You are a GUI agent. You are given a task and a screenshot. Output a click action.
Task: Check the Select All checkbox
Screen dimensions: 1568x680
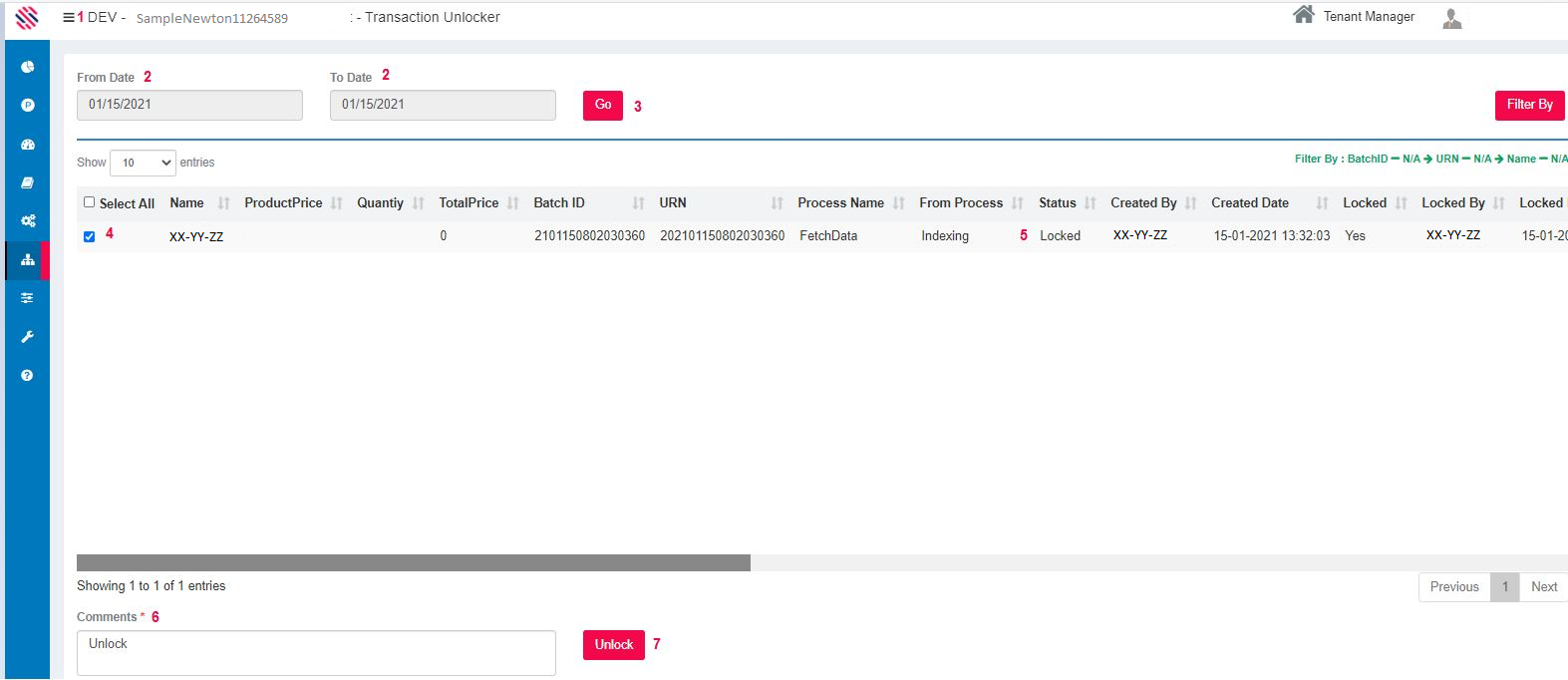coord(90,202)
